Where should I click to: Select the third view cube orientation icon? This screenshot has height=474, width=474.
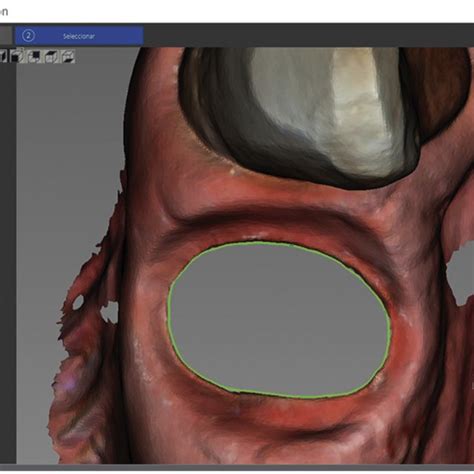(x=34, y=57)
